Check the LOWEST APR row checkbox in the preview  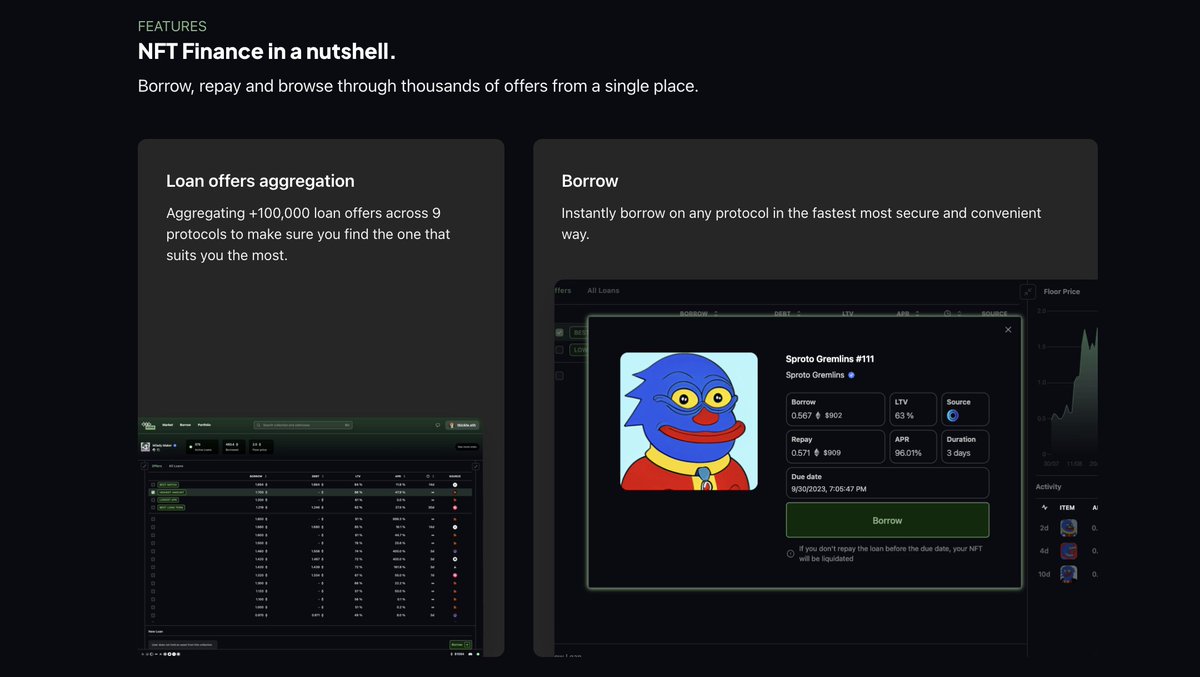click(153, 500)
